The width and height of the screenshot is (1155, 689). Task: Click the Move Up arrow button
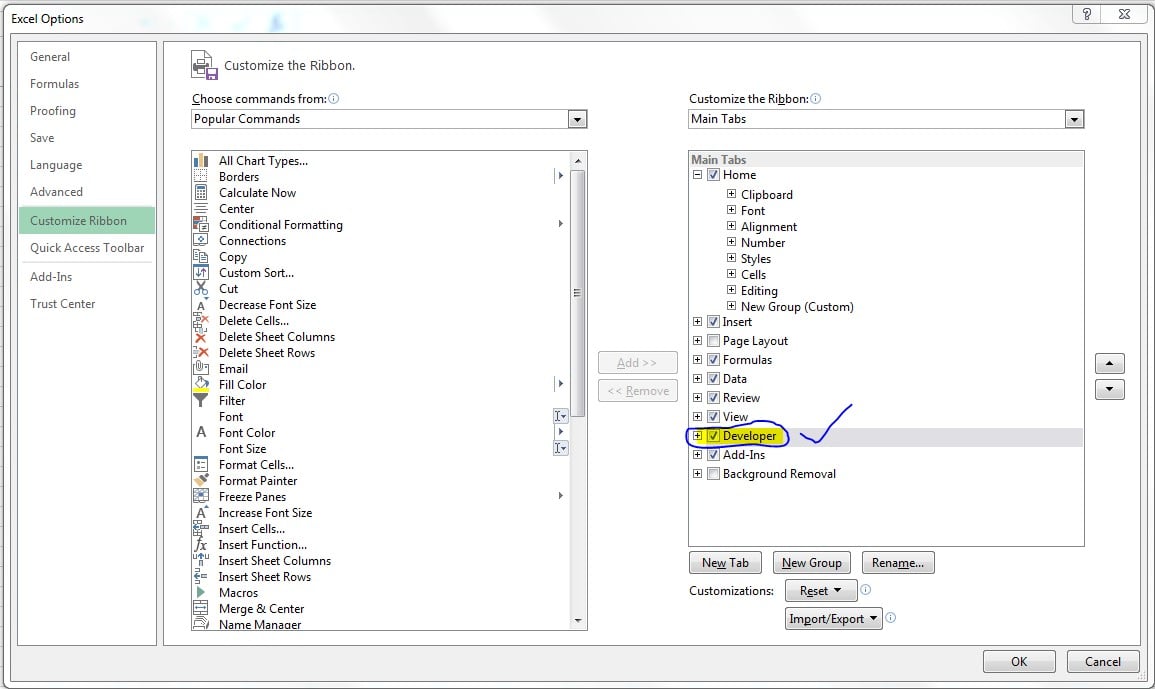1109,363
